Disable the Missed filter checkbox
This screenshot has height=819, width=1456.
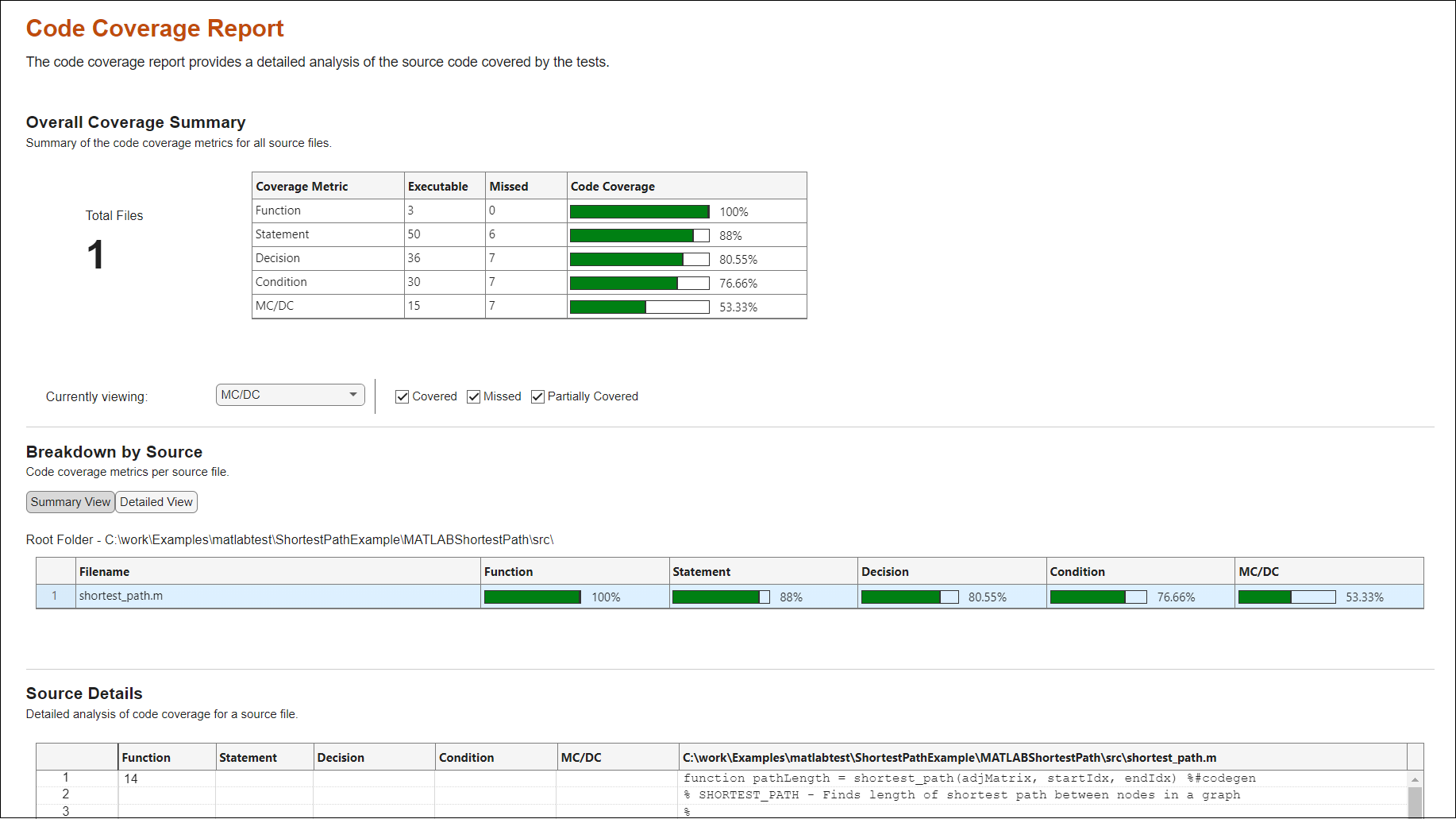tap(473, 396)
